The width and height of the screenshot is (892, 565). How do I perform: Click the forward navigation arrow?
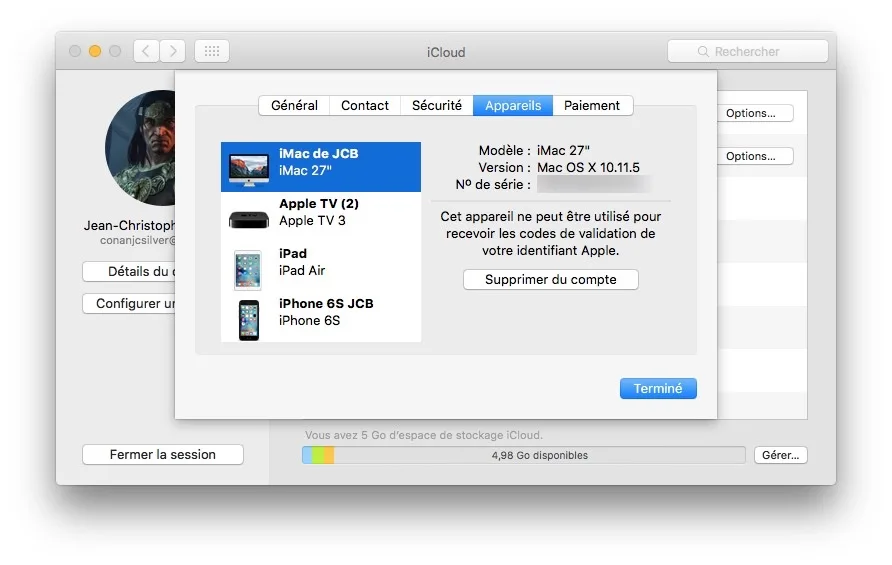(x=172, y=51)
